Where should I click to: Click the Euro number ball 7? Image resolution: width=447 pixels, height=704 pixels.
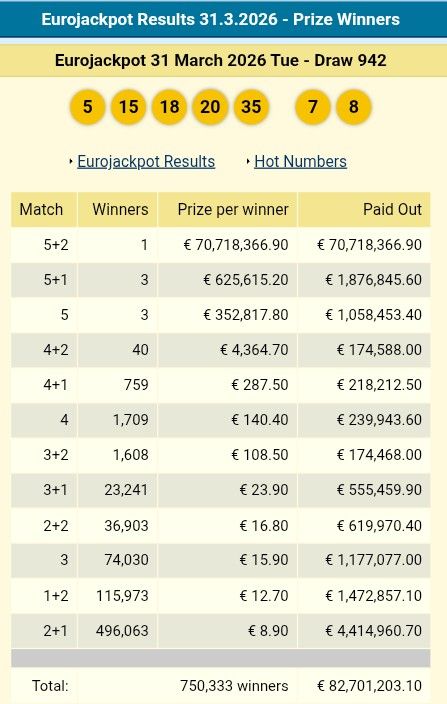coord(313,107)
